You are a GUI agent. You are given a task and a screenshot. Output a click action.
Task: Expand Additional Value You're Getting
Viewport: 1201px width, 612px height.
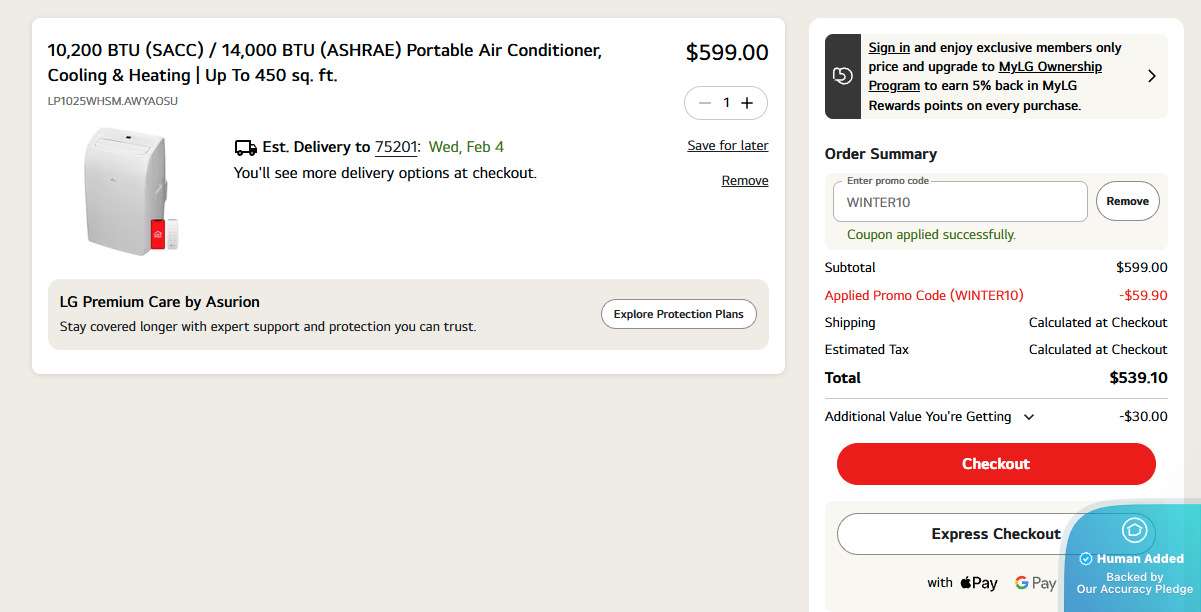[x=1029, y=417]
